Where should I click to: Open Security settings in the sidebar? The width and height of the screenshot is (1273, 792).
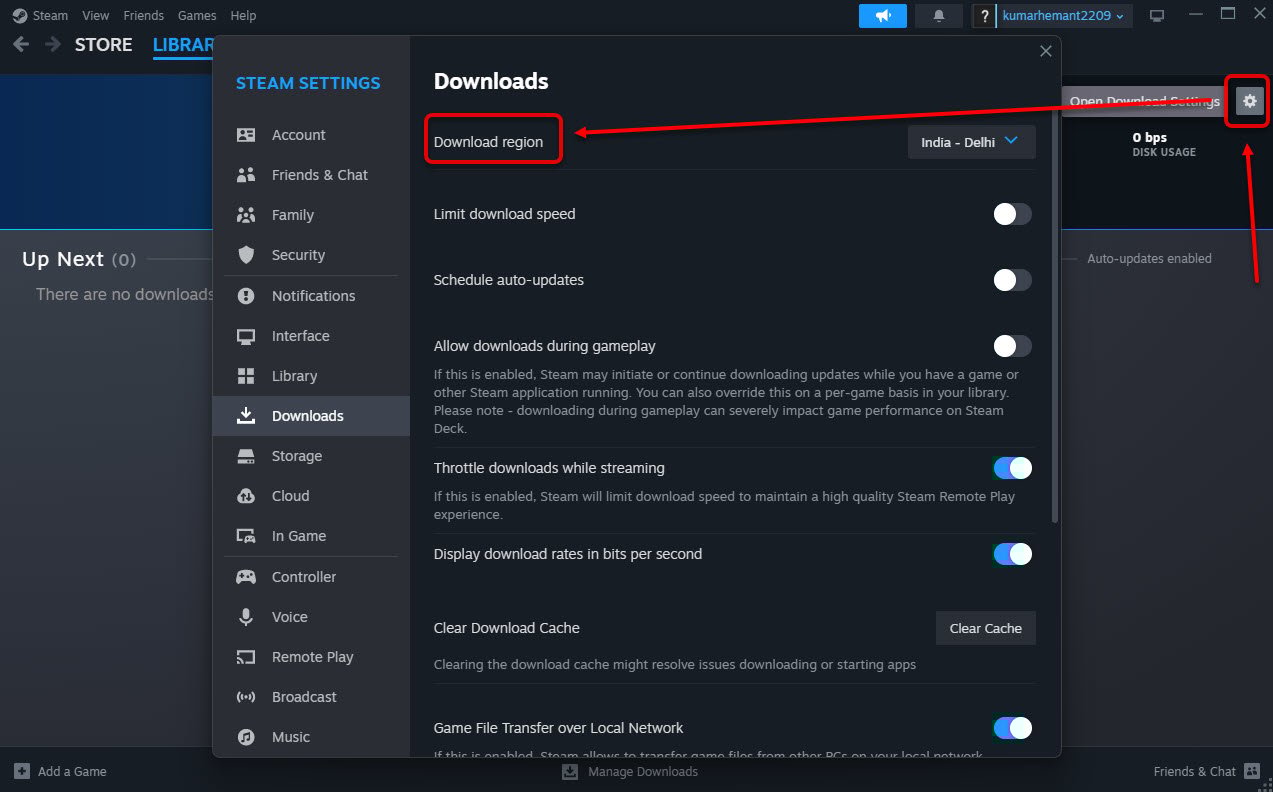pyautogui.click(x=298, y=255)
